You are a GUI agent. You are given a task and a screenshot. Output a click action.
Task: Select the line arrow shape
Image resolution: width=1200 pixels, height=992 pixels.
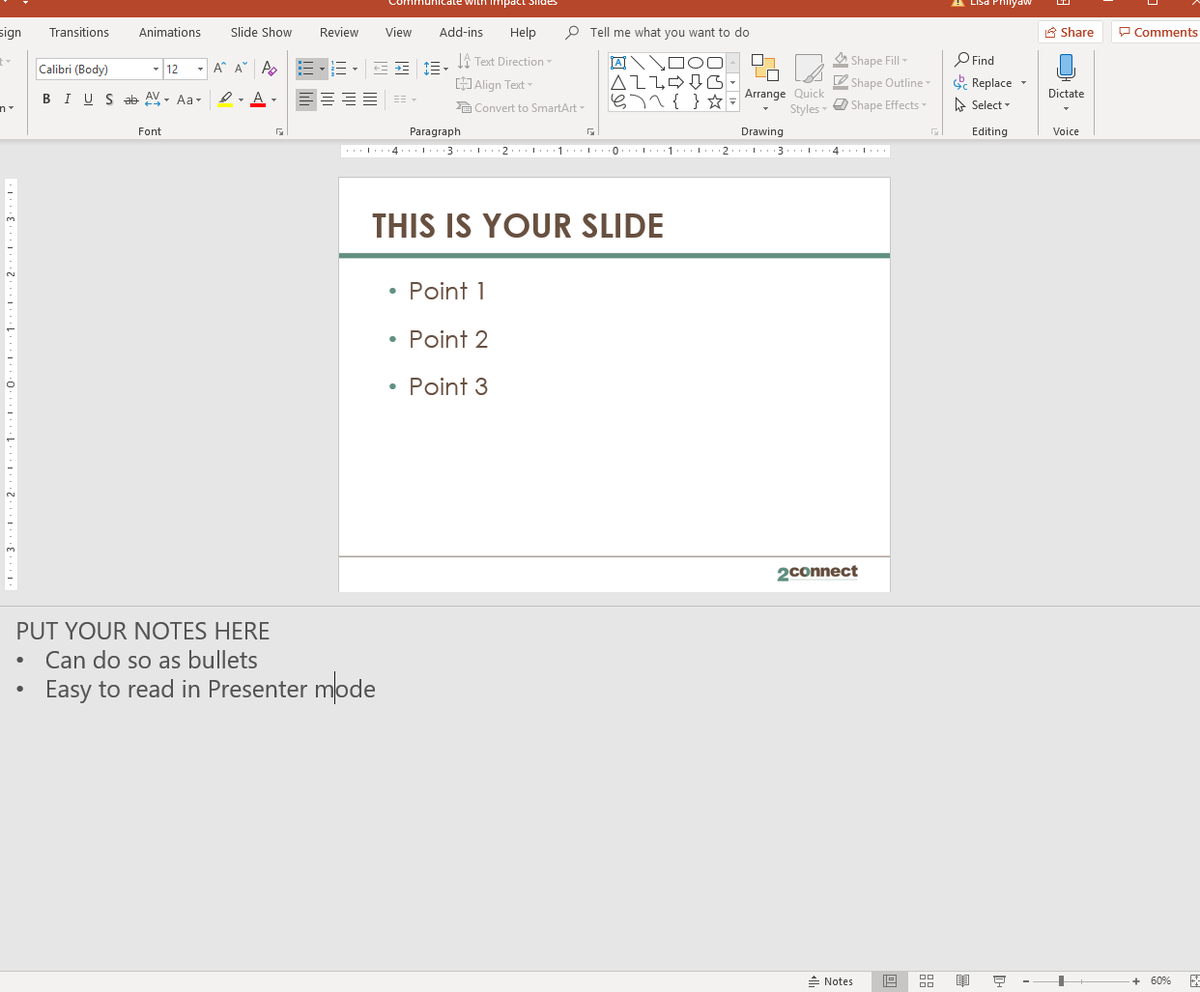point(657,62)
